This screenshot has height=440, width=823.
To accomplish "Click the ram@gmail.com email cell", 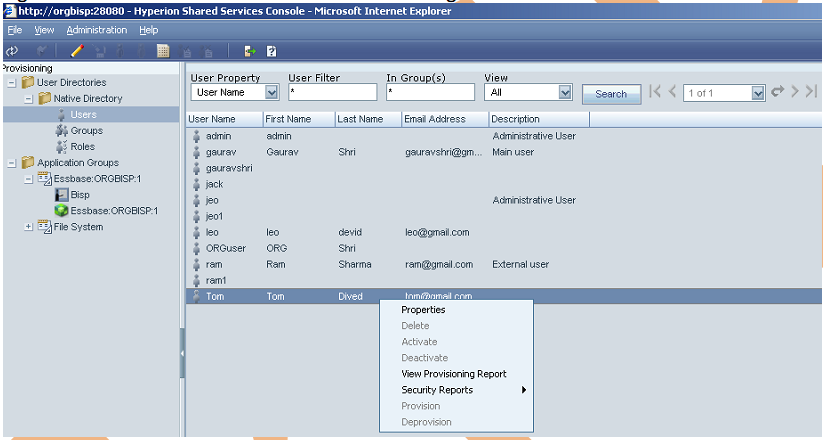I will [x=439, y=264].
